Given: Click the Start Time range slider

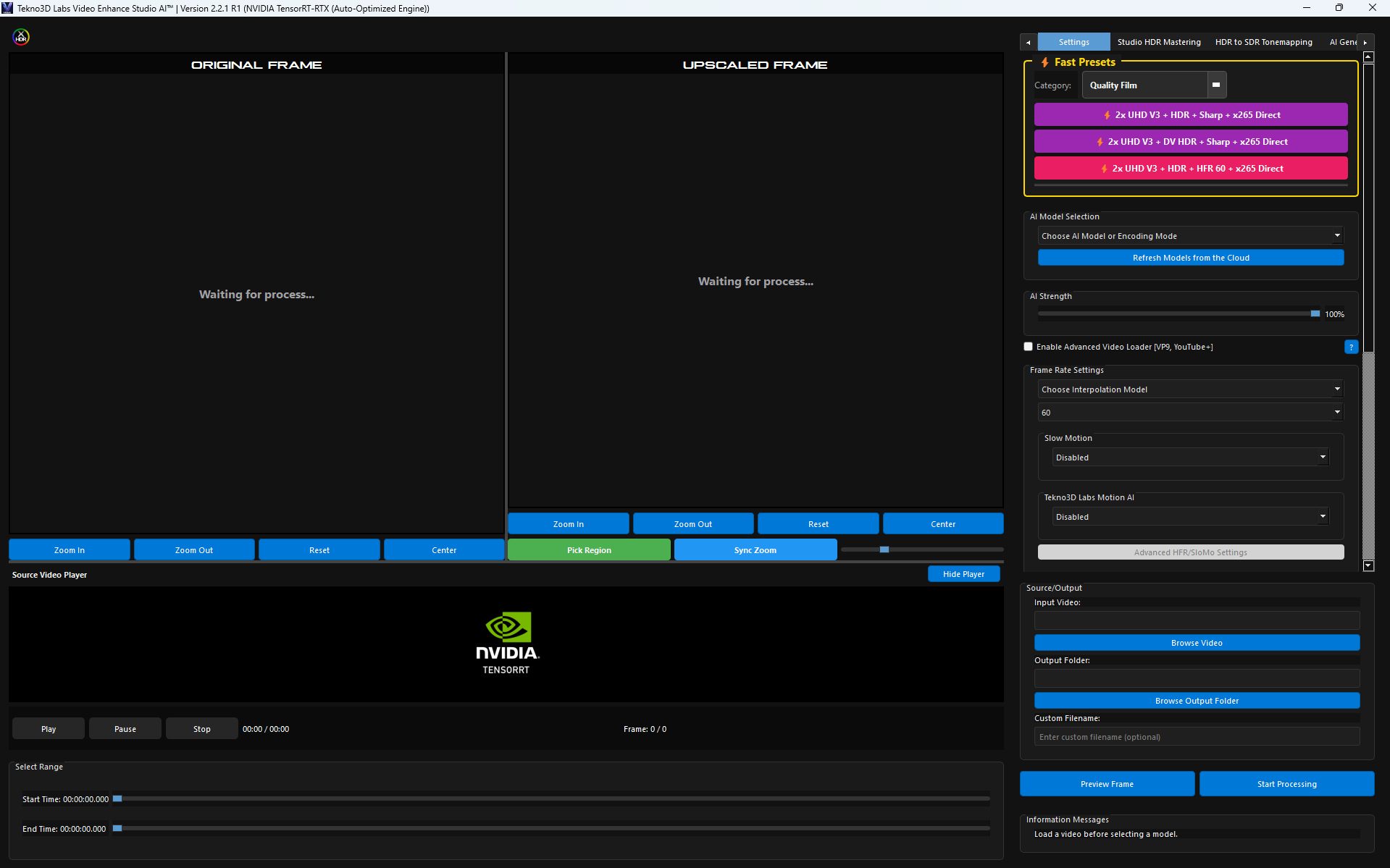Looking at the screenshot, I should point(551,799).
